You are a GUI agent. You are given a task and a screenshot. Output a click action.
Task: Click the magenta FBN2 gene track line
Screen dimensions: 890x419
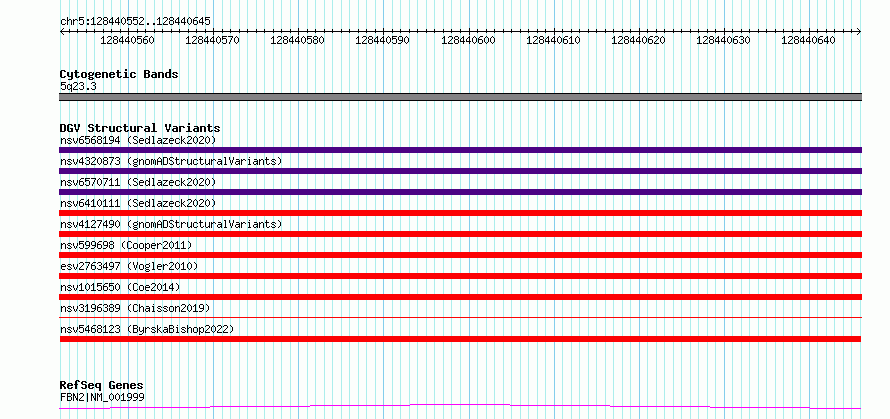tap(460, 407)
